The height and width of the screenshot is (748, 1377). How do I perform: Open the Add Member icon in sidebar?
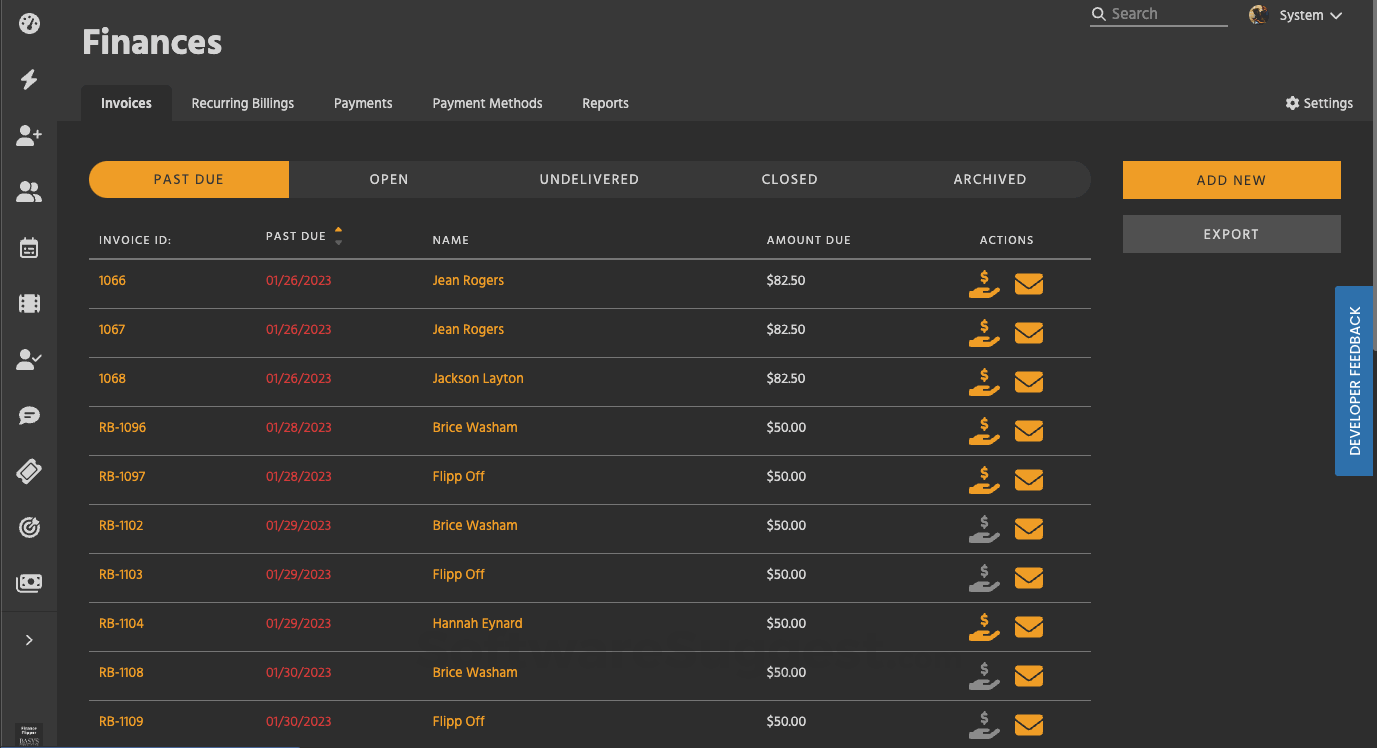(x=28, y=136)
